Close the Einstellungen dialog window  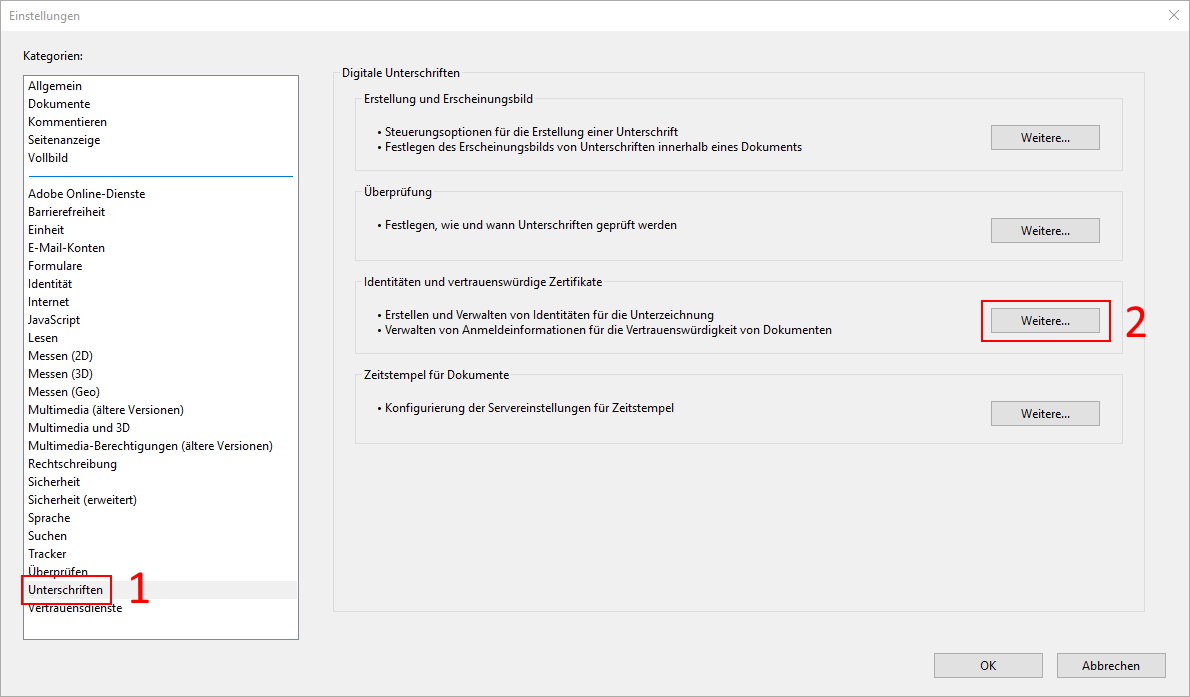tap(1173, 15)
